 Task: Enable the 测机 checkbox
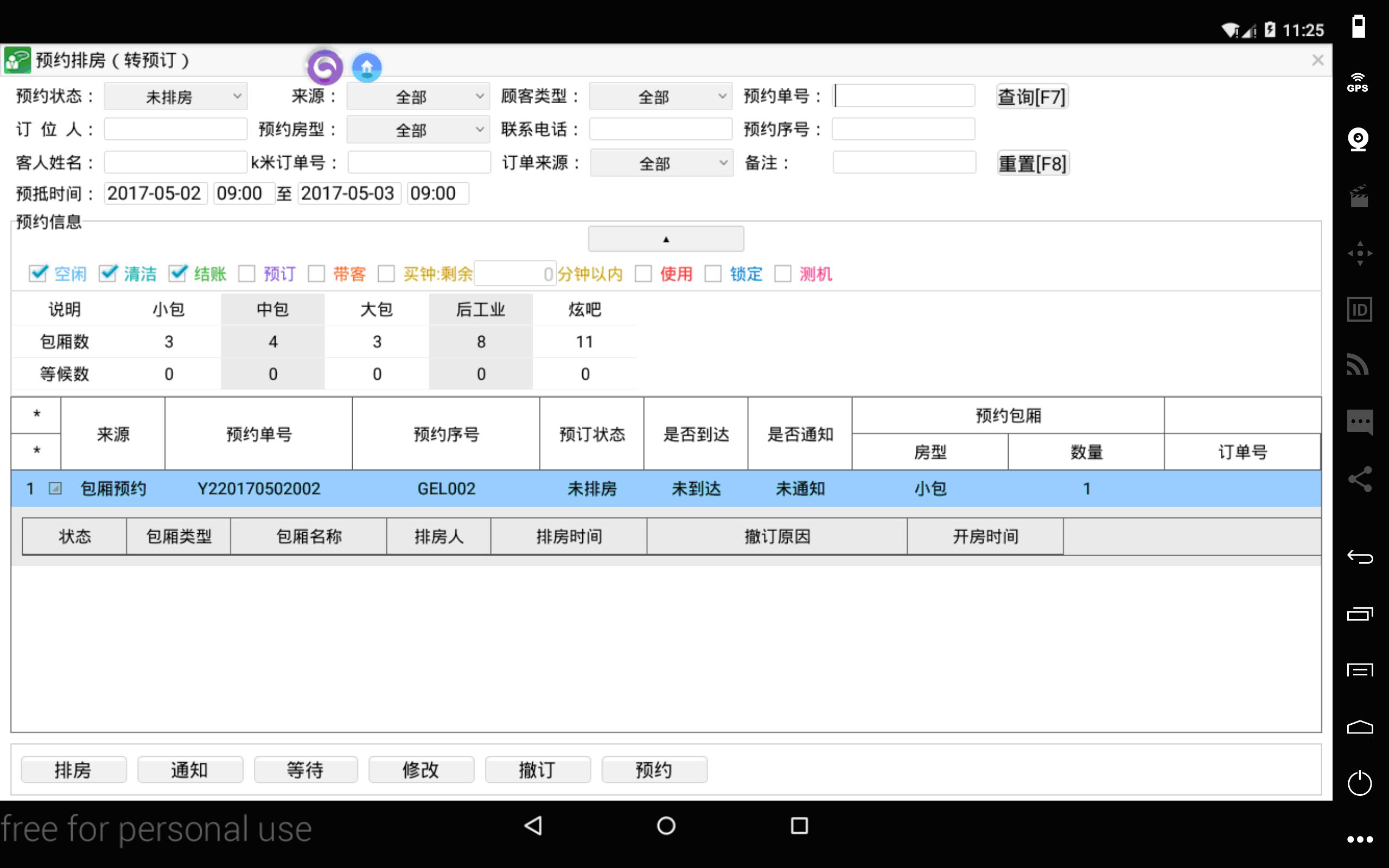(x=783, y=273)
